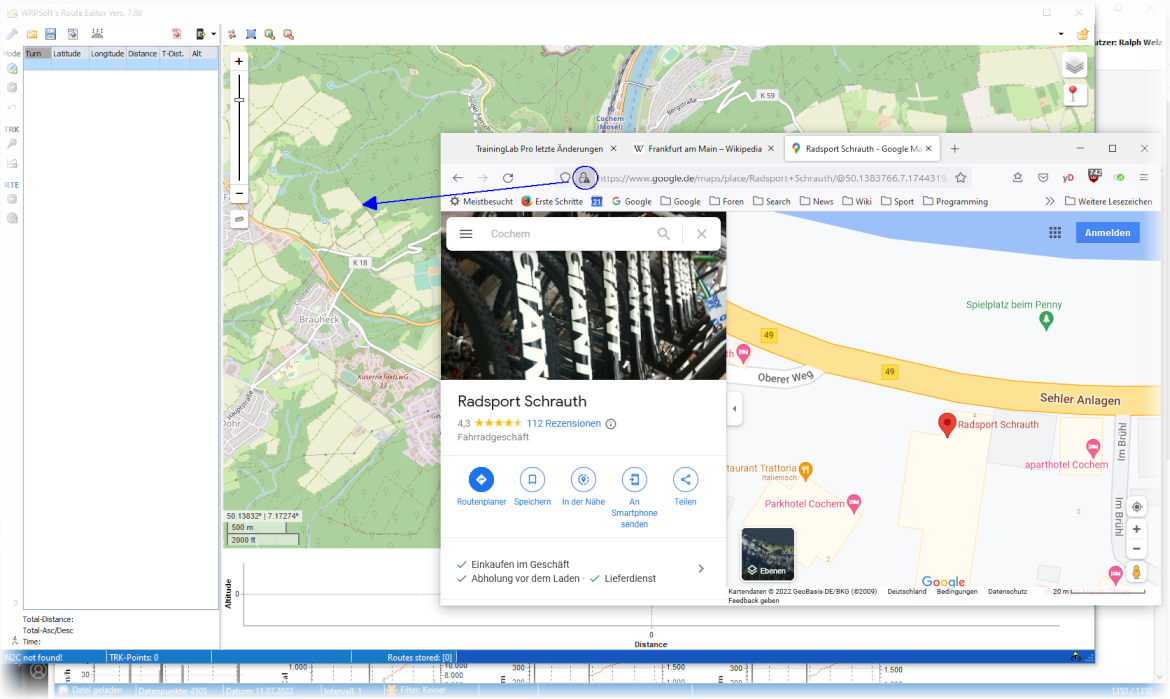Open the Search bookmarks folder

(772, 201)
